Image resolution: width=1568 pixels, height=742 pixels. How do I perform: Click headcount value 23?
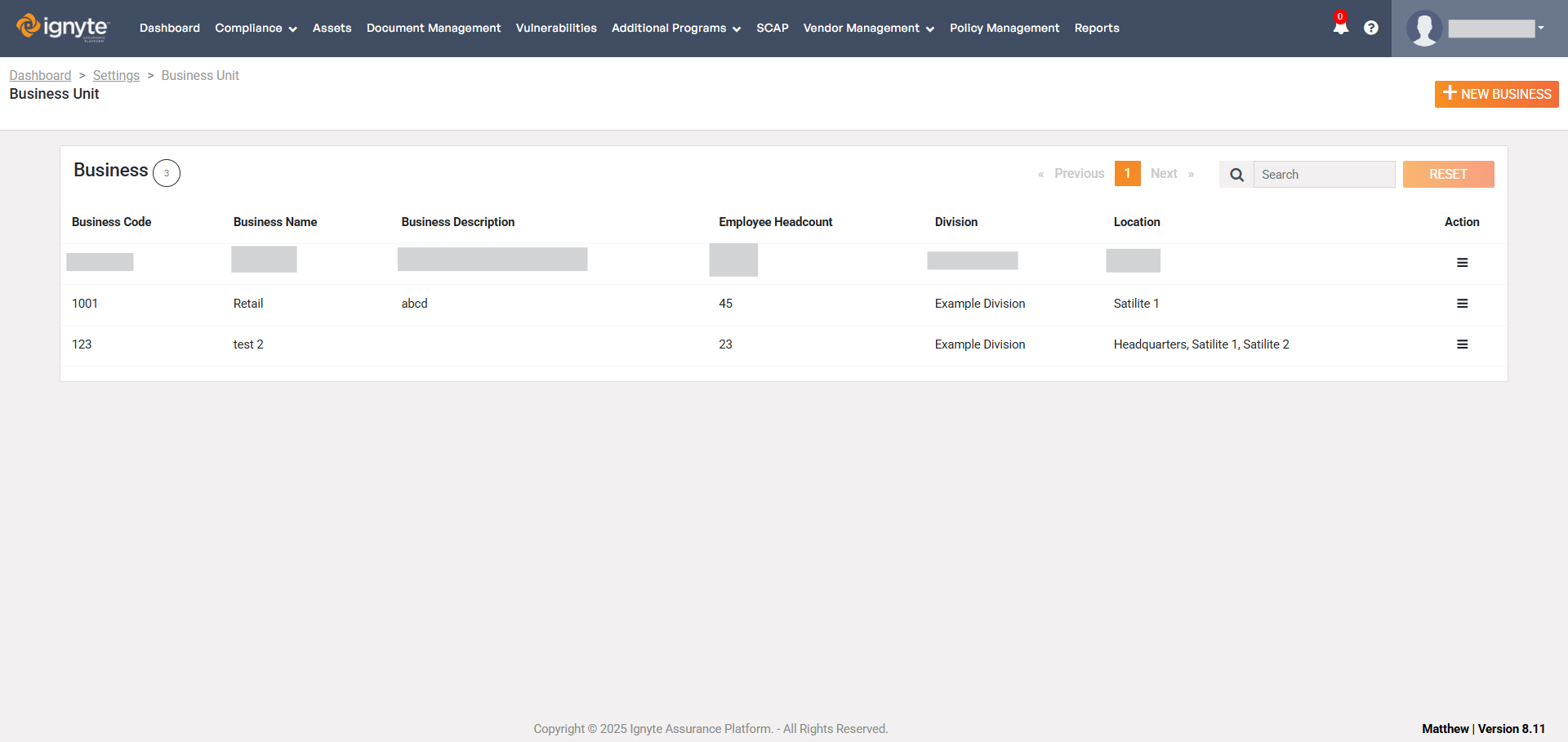point(726,344)
